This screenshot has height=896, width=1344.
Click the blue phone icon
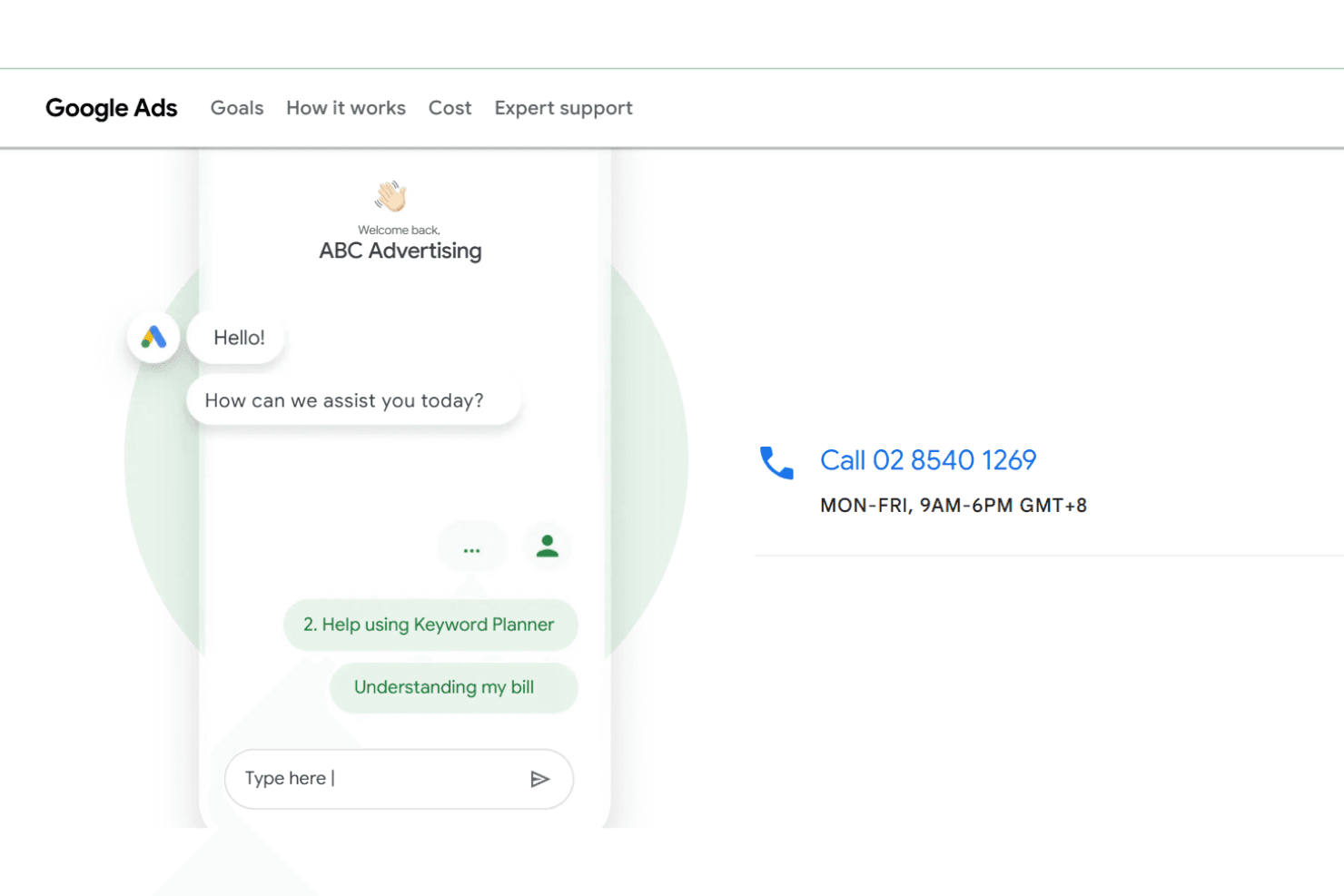(x=776, y=462)
